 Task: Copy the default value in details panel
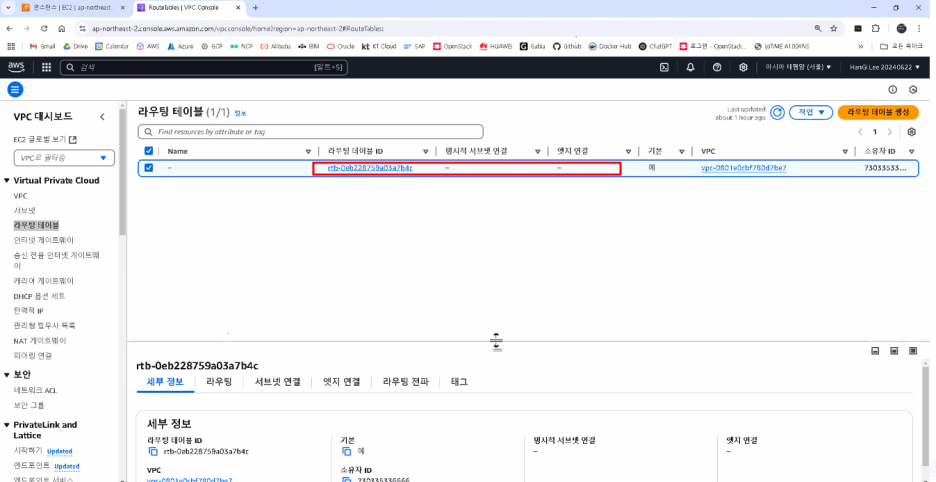[x=346, y=451]
